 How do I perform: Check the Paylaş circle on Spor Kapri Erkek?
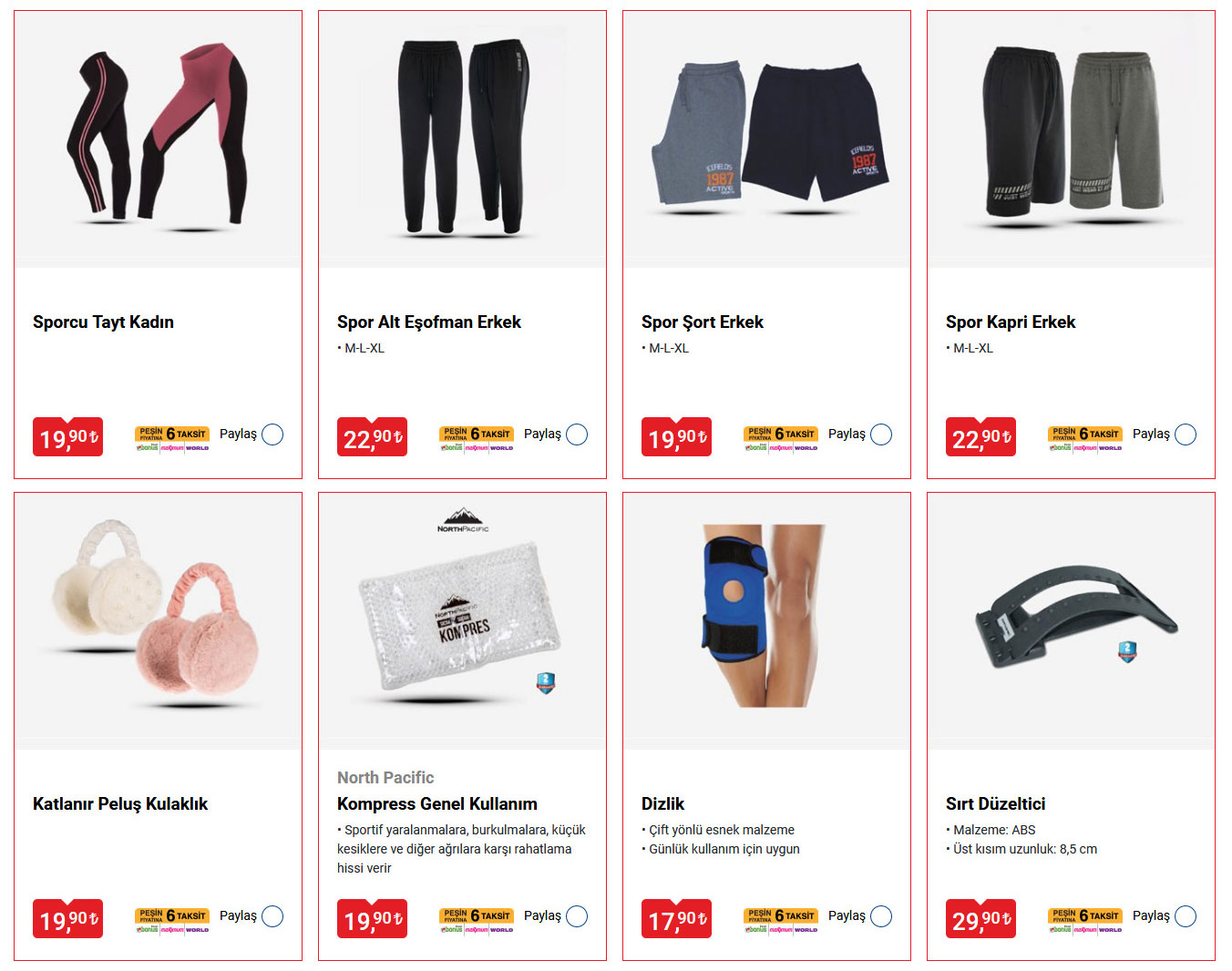click(x=1186, y=434)
